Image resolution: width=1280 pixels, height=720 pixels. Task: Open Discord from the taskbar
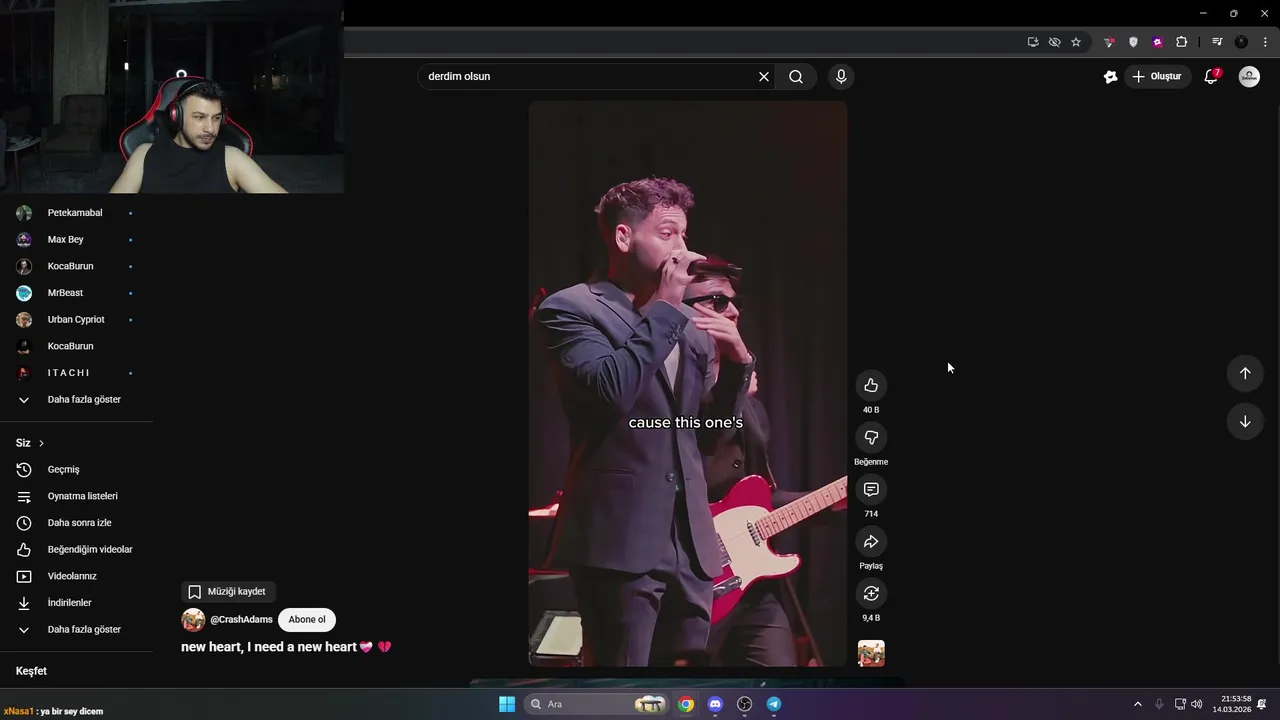point(715,704)
